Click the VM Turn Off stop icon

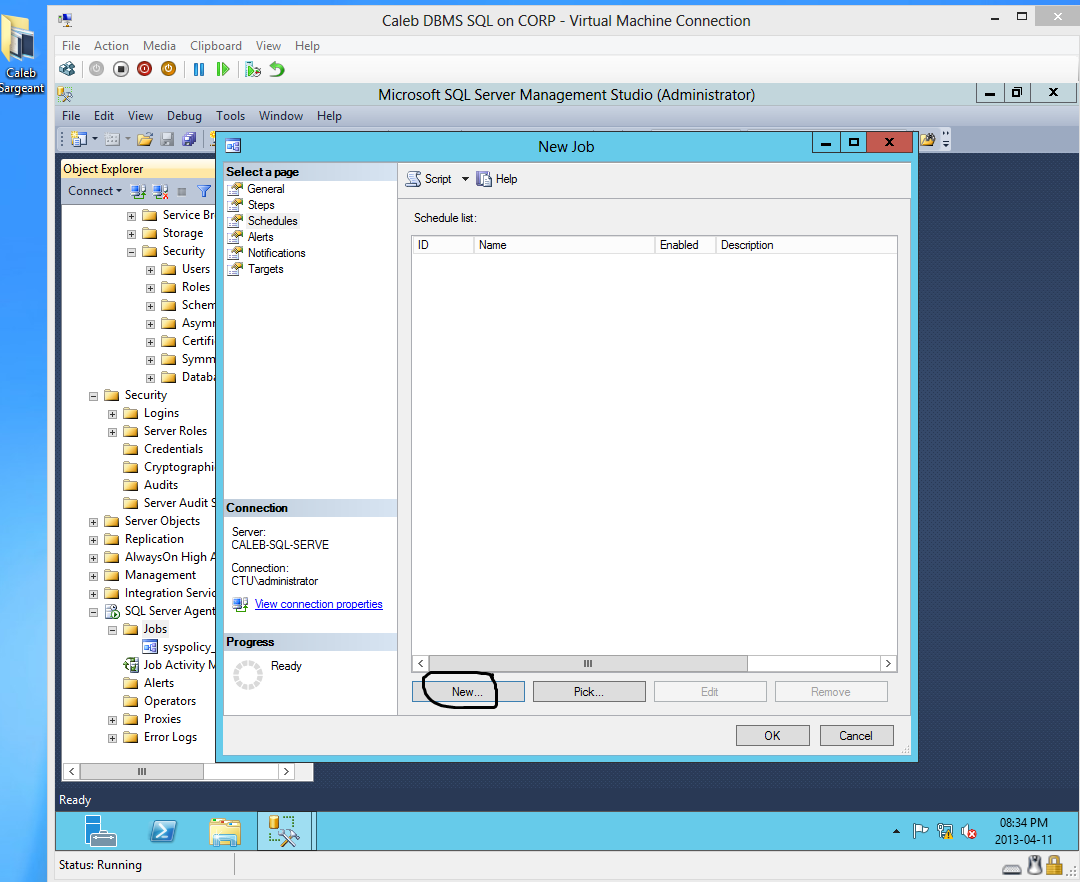(x=121, y=69)
